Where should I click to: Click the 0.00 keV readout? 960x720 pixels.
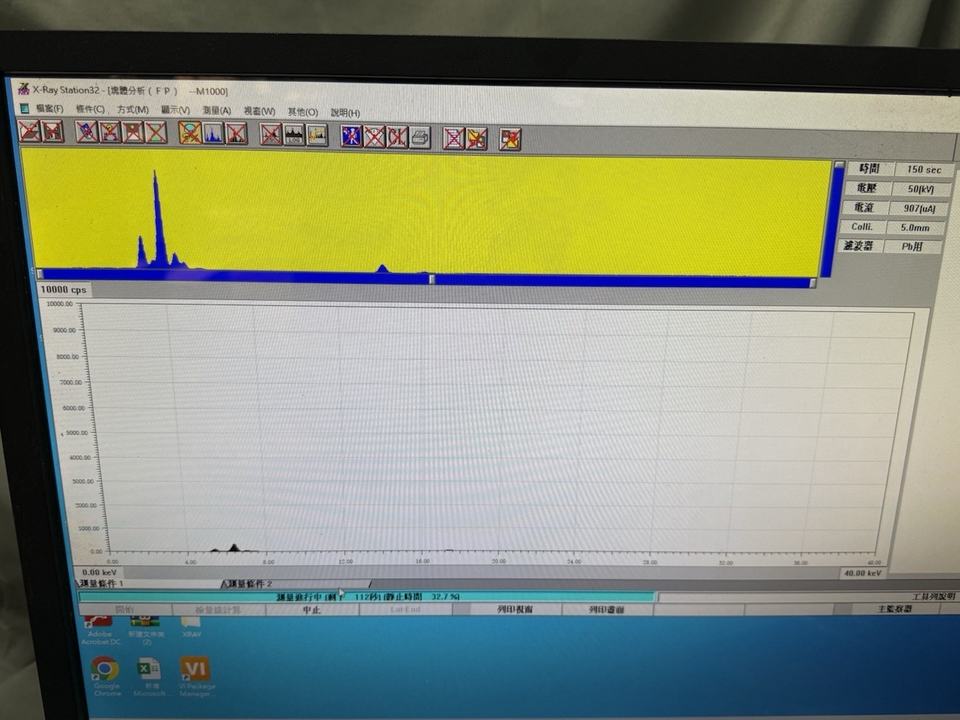[99, 572]
